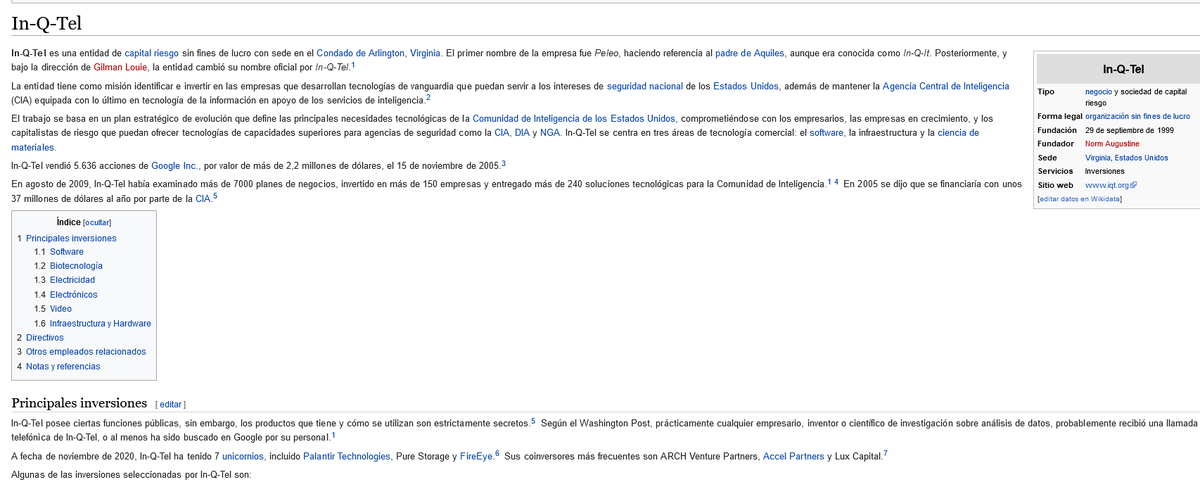Jump to footnote 3 after 2005
The width and height of the screenshot is (1200, 482).
pos(503,162)
